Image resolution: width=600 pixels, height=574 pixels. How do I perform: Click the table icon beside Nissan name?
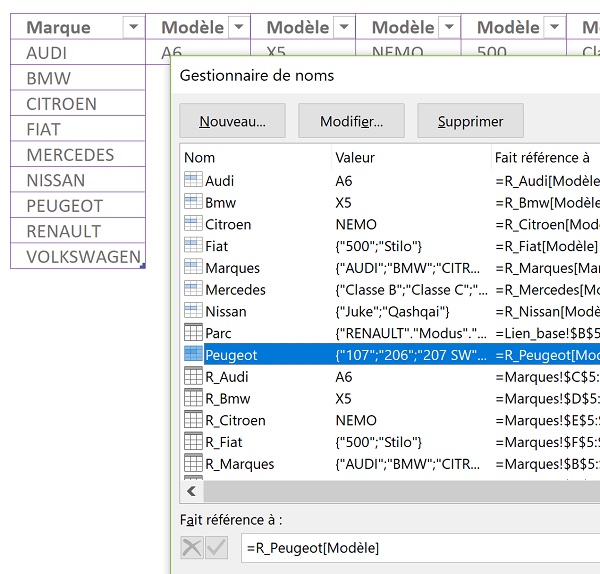click(193, 311)
